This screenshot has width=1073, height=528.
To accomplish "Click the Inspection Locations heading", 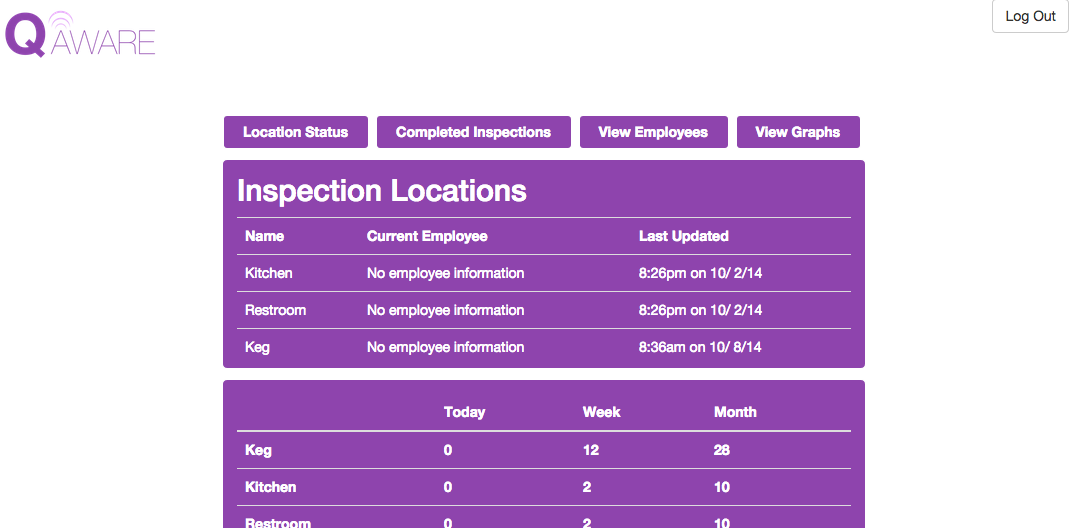I will [x=382, y=191].
